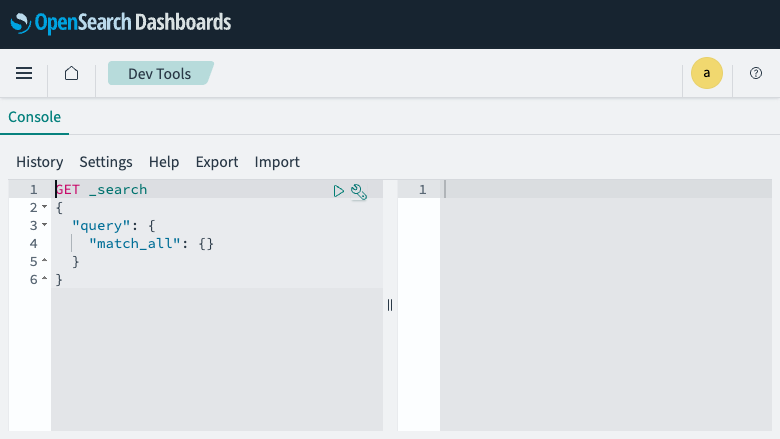Image resolution: width=780 pixels, height=439 pixels.
Task: Go to home via house icon
Action: point(72,73)
